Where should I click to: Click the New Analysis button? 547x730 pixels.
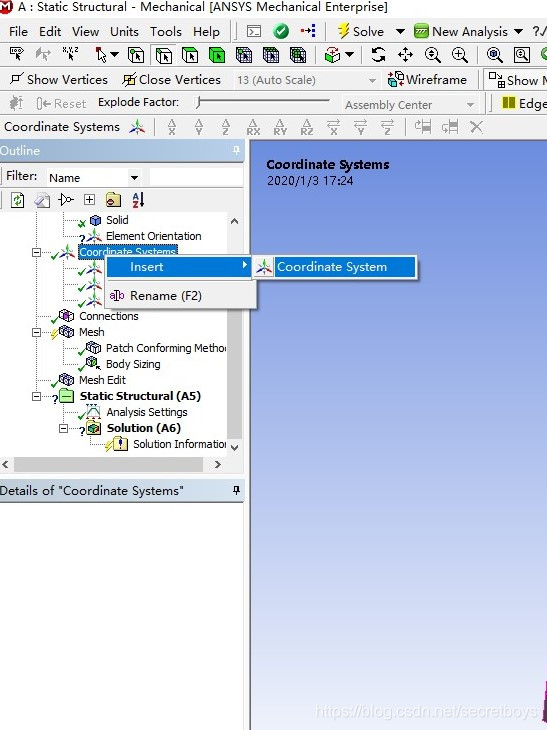461,32
